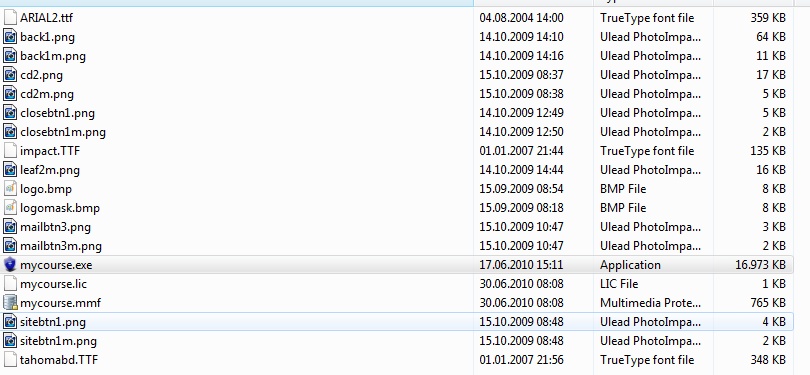Click the logomask.bmp file icon

pos(10,208)
